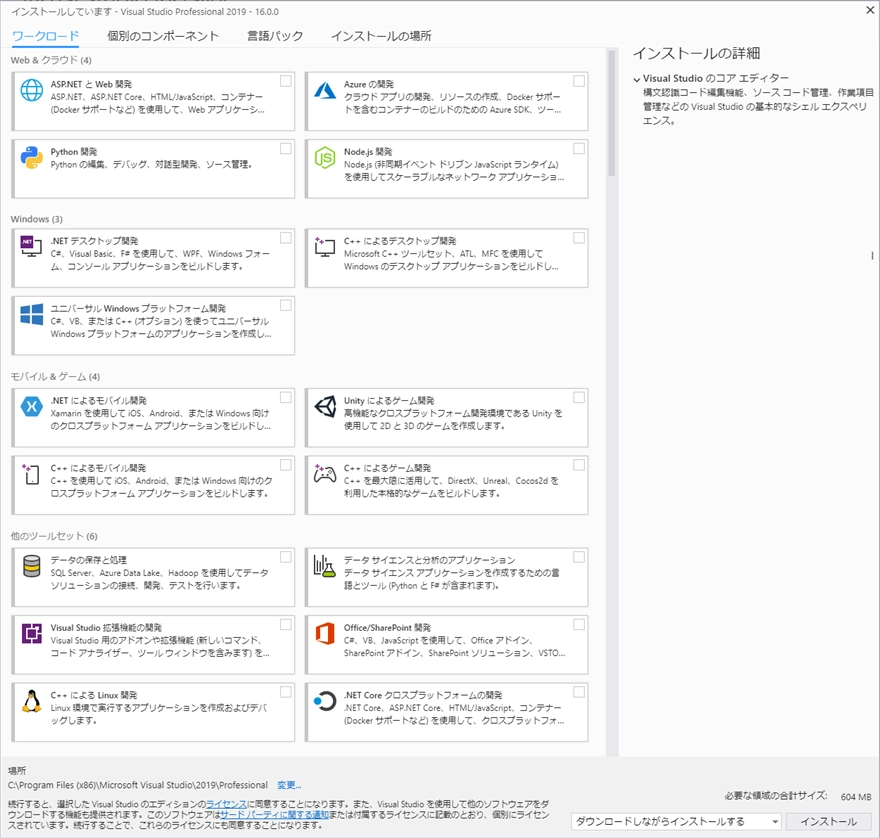Click the インストールの詳細 heading
Viewport: 880px width, 838px height.
point(696,53)
